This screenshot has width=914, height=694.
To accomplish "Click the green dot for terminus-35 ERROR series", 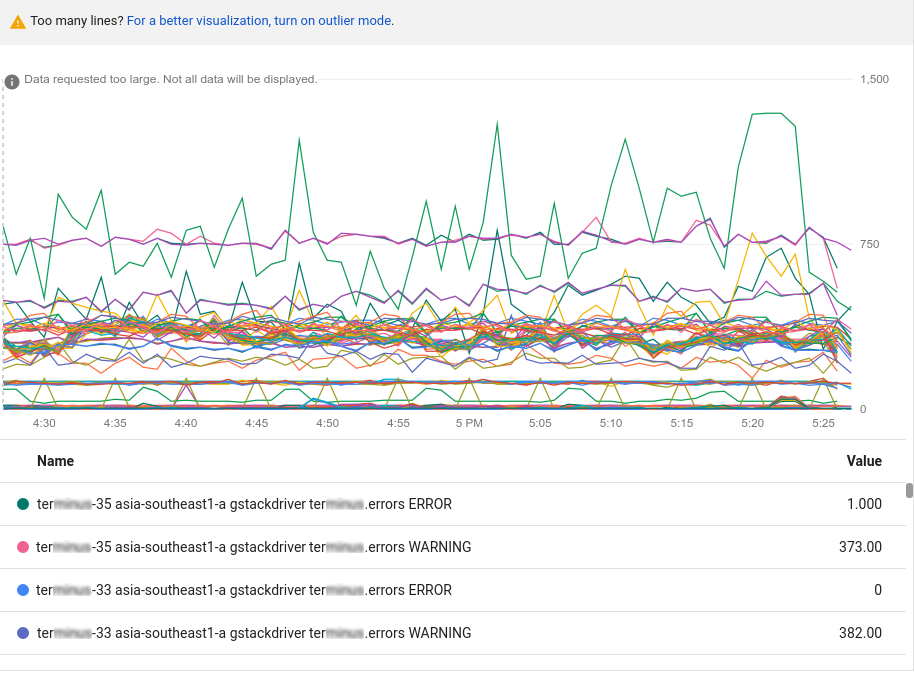I will click(x=22, y=504).
